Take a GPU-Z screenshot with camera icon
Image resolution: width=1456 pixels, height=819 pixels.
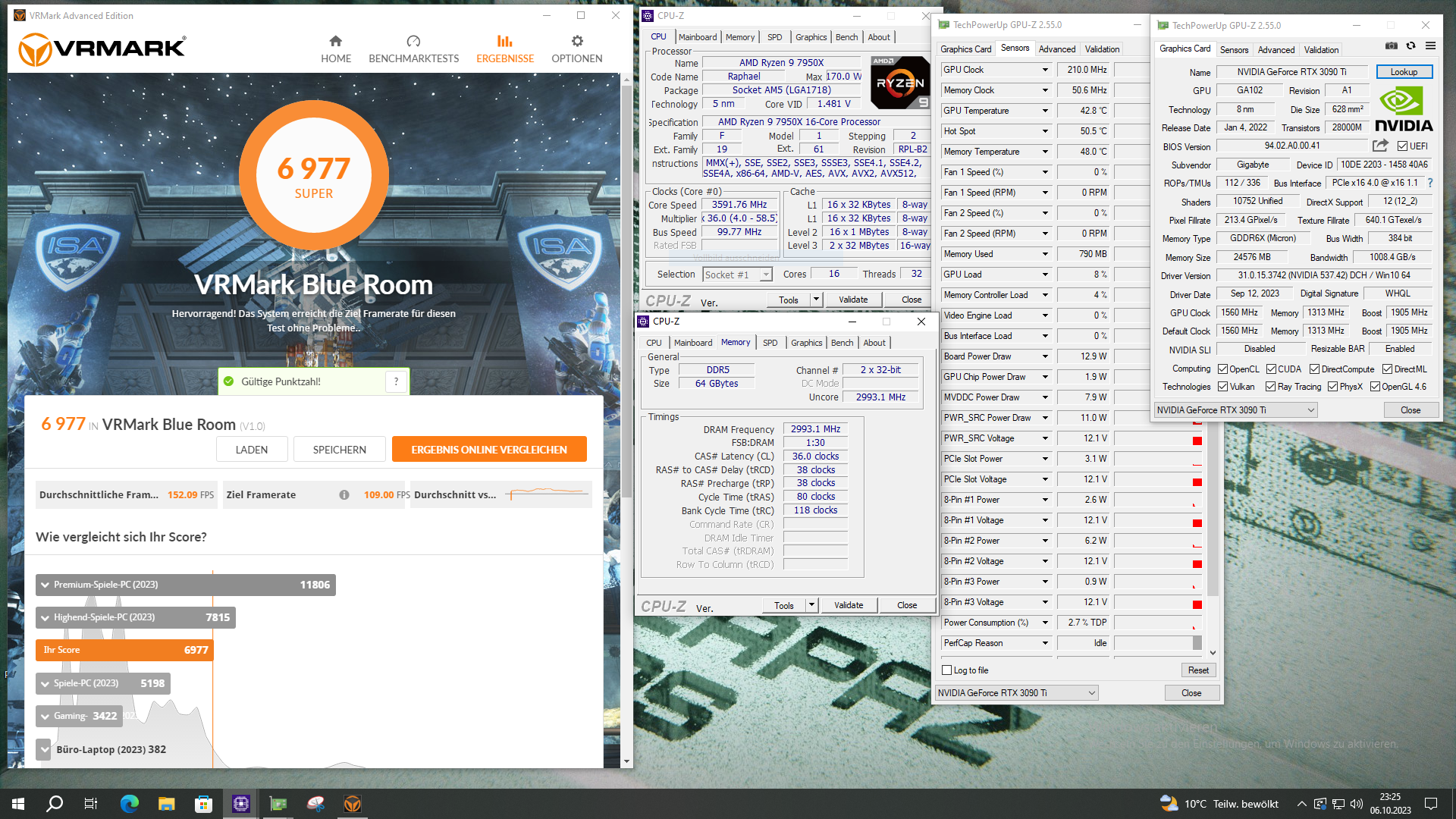[1392, 45]
